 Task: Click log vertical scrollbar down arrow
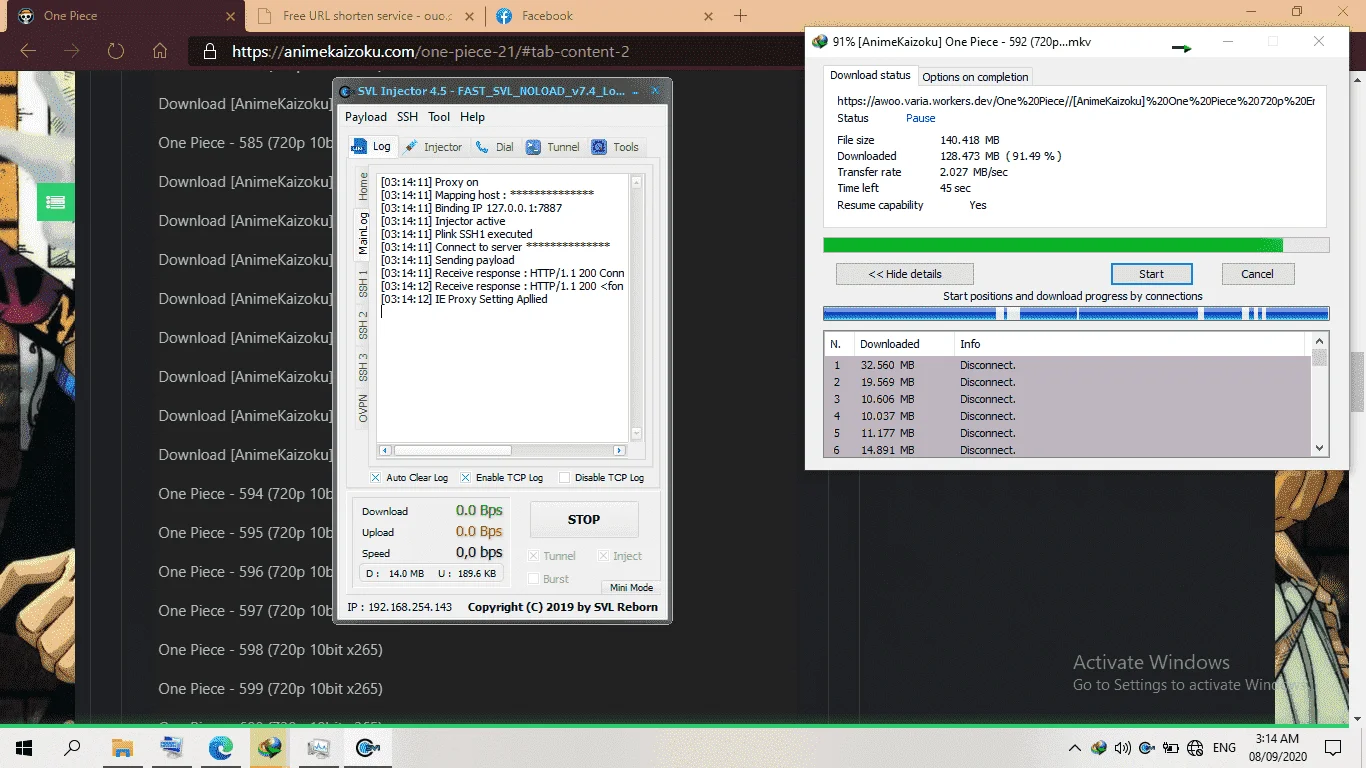635,435
